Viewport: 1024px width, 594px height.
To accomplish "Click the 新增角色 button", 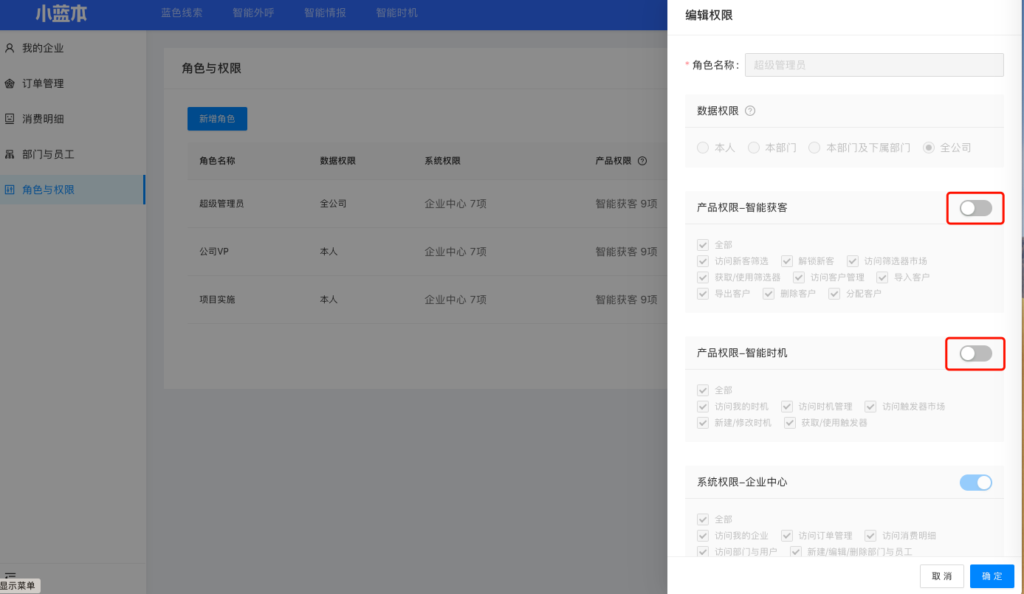I will [x=217, y=119].
